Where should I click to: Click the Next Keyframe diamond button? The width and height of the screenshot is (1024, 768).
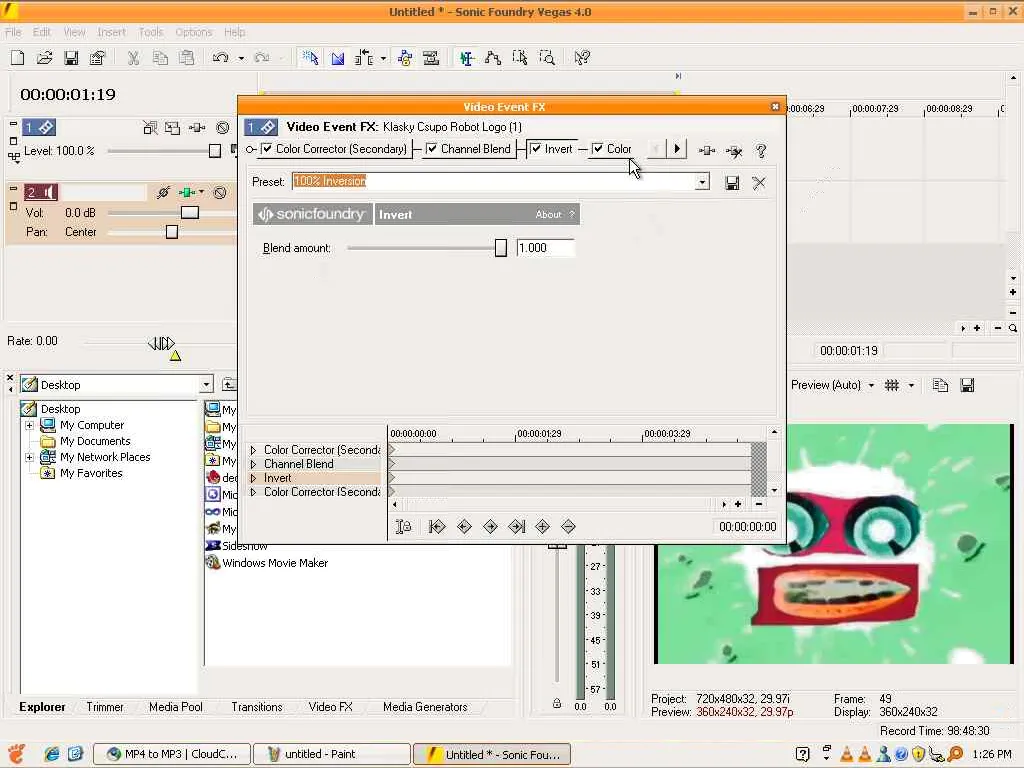(x=490, y=526)
